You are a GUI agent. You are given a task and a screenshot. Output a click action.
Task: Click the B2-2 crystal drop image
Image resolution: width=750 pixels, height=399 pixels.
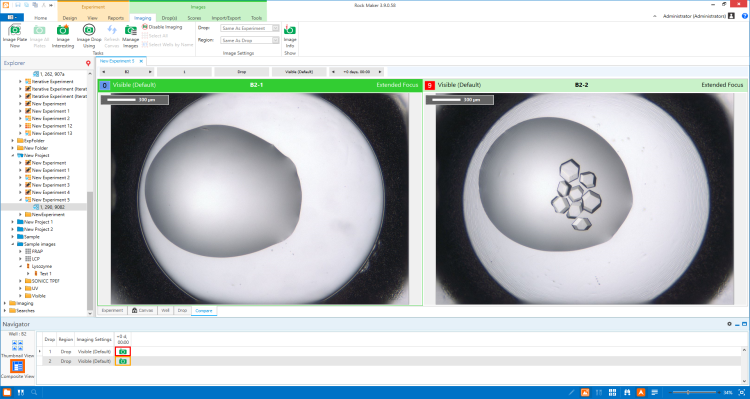(585, 199)
